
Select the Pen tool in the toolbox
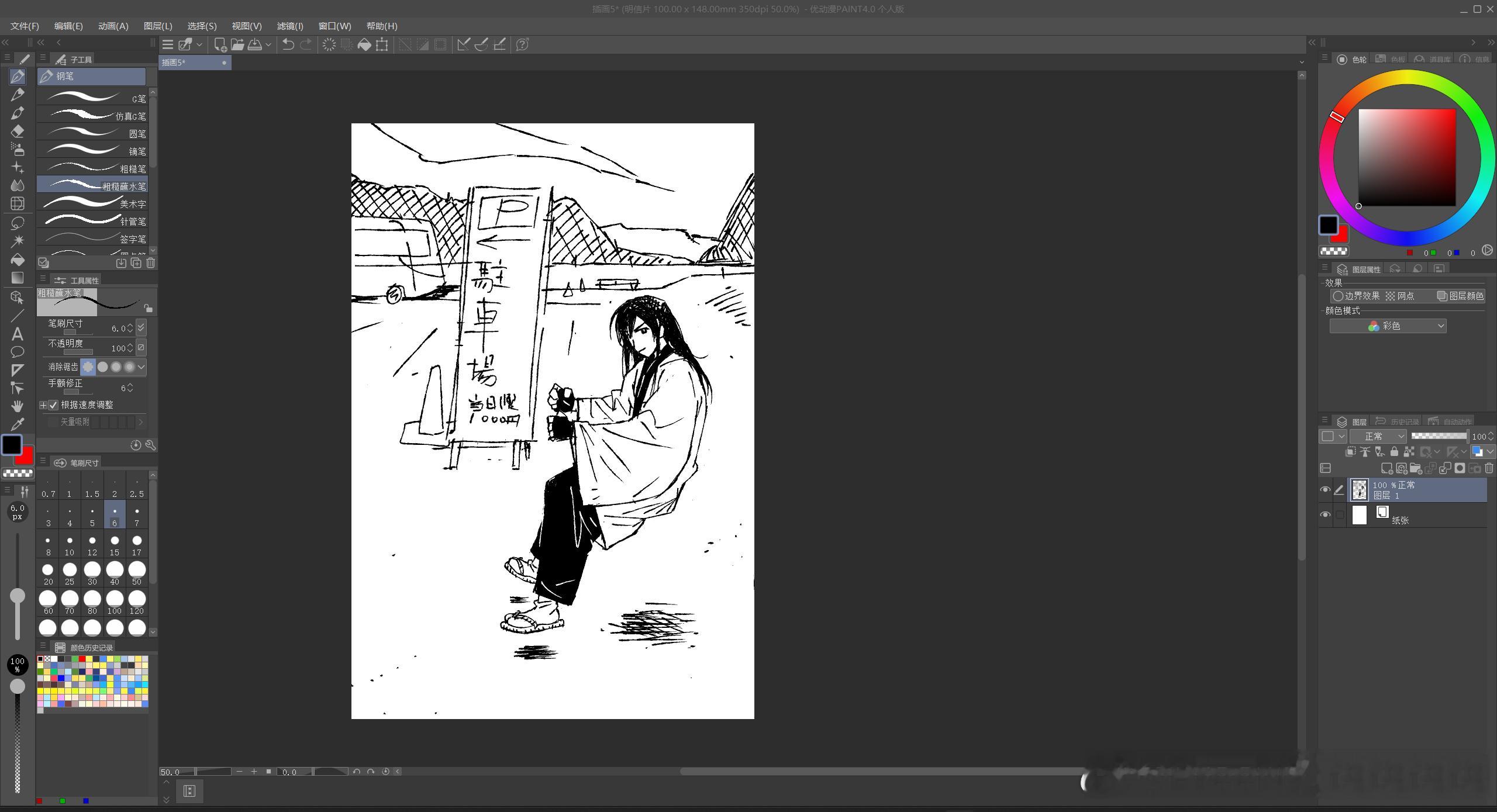18,76
